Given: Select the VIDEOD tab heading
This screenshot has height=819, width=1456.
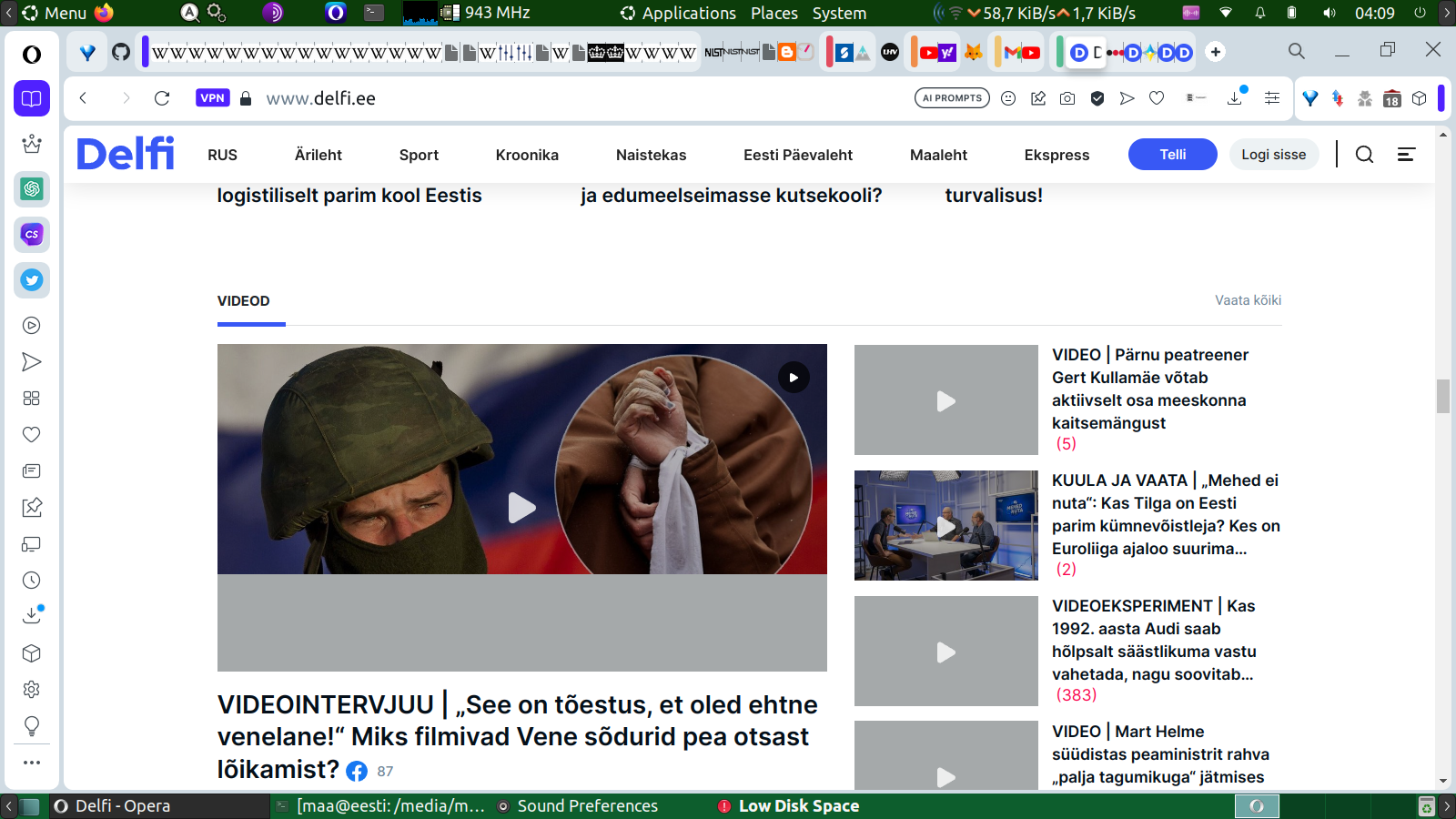Looking at the screenshot, I should point(244,301).
